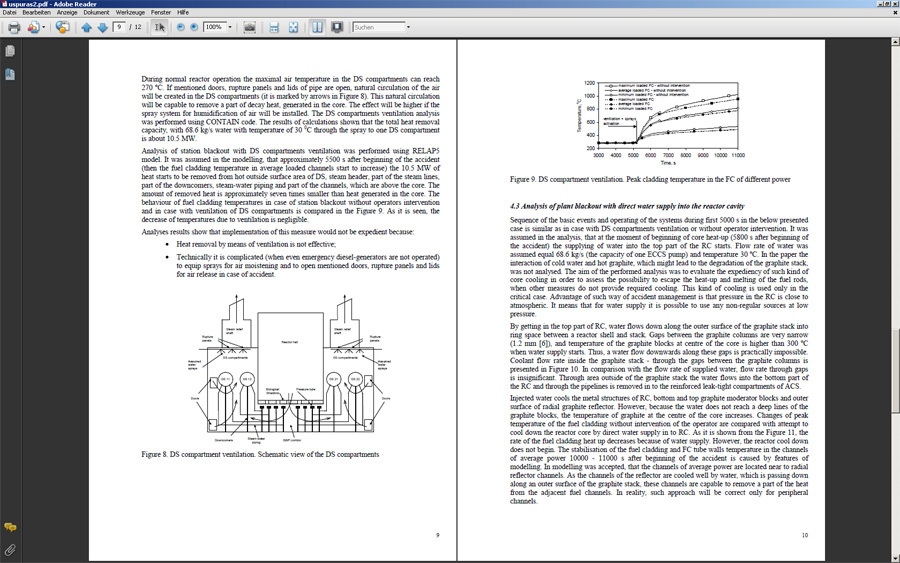Click the vertical scrollbar thumb
This screenshot has height=563, width=900.
pyautogui.click(x=895, y=371)
